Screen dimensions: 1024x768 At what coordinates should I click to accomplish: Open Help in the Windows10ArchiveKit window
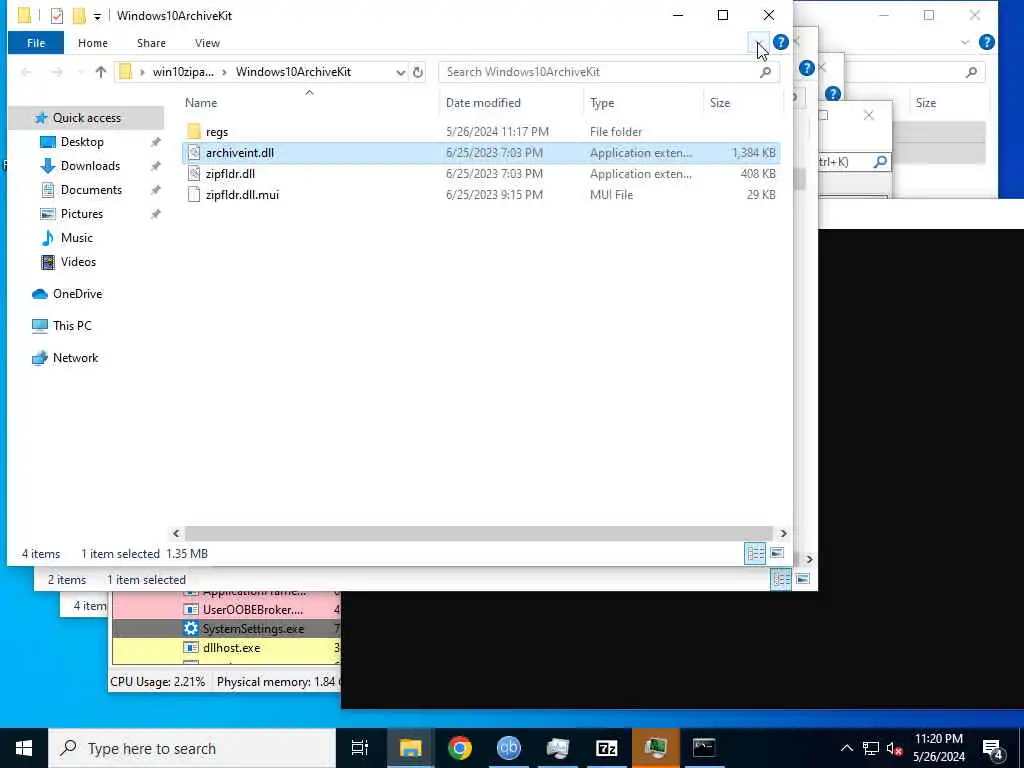coord(780,42)
